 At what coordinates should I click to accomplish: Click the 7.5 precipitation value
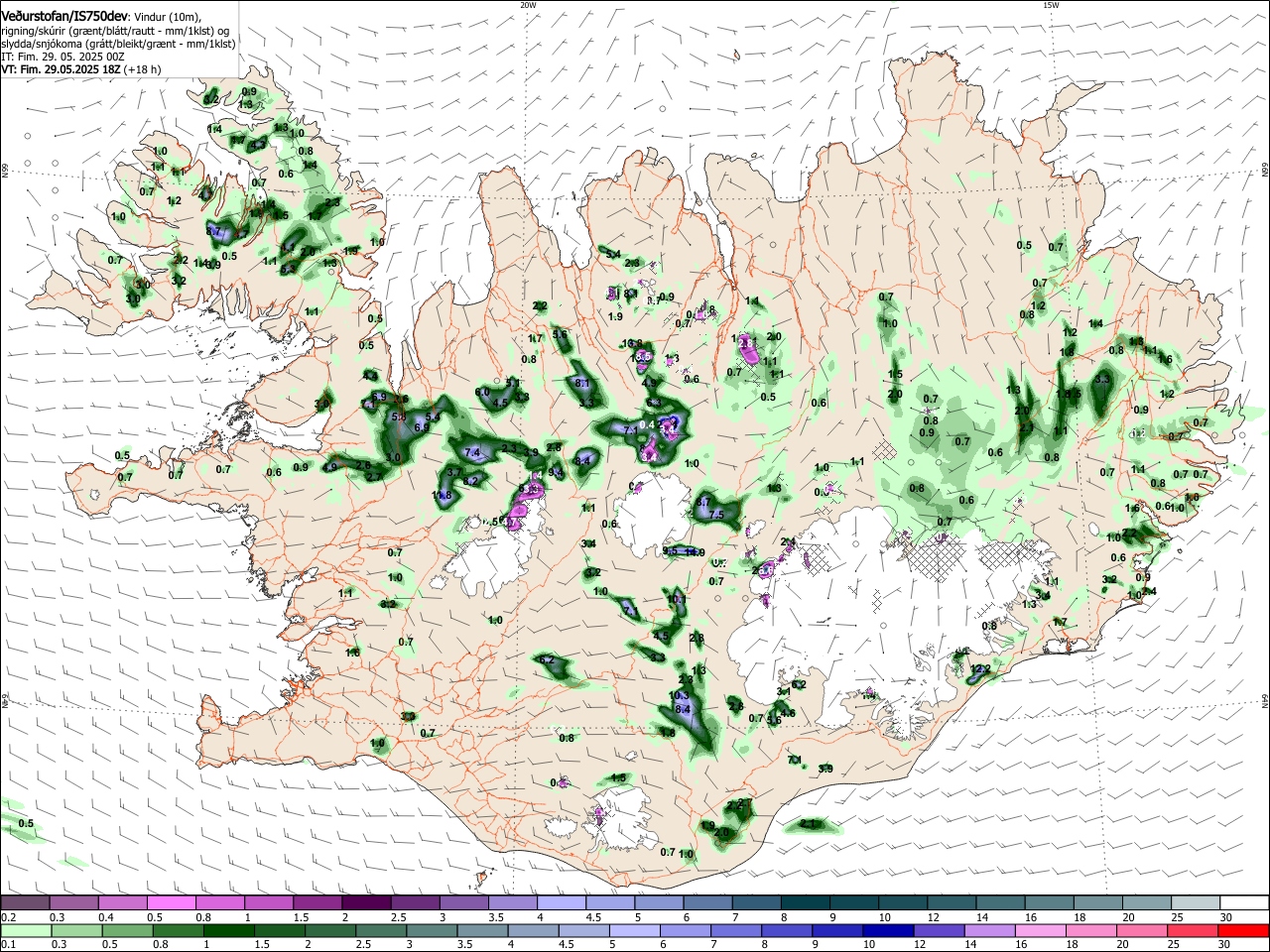click(x=715, y=514)
